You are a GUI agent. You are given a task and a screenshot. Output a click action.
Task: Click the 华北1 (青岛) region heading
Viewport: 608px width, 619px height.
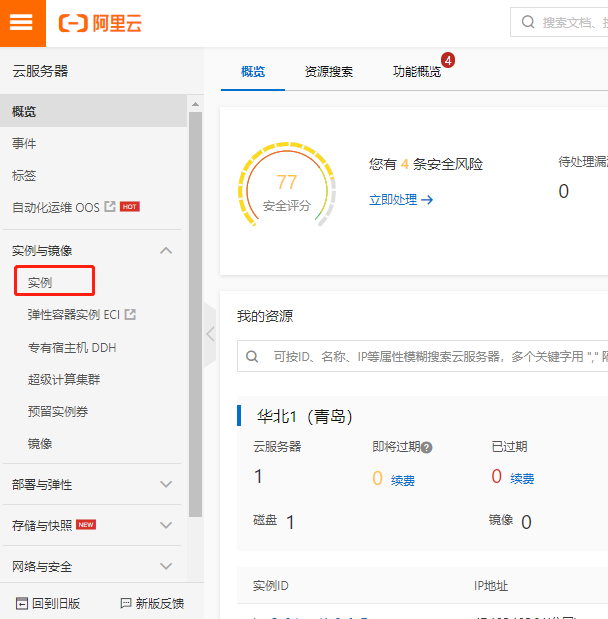[304, 416]
